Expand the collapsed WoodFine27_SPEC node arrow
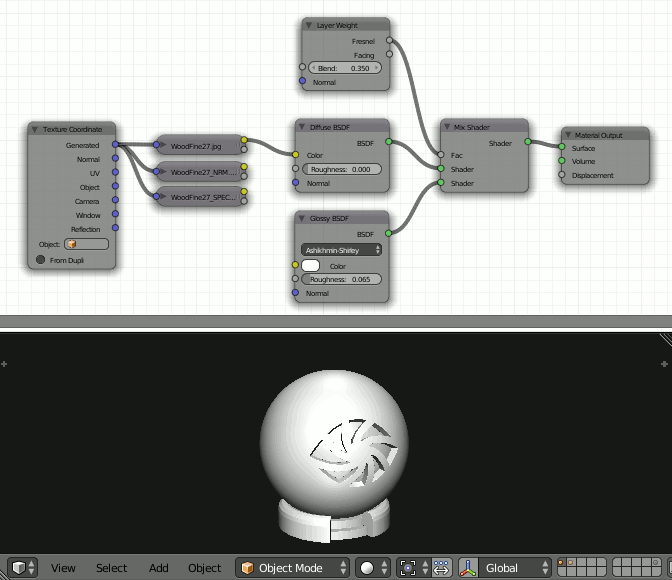672x580 pixels. [x=163, y=196]
